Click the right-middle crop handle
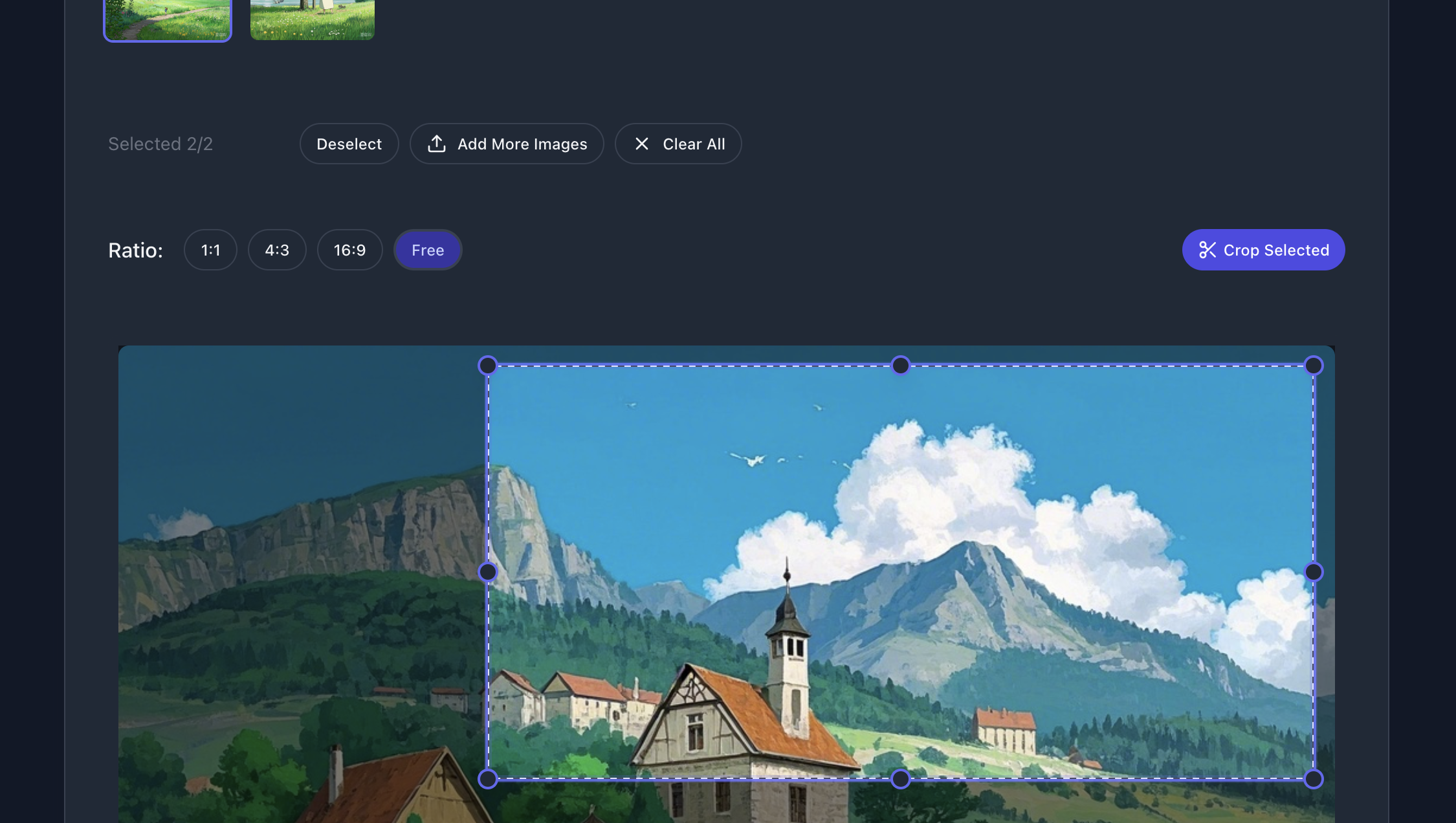 coord(1314,572)
